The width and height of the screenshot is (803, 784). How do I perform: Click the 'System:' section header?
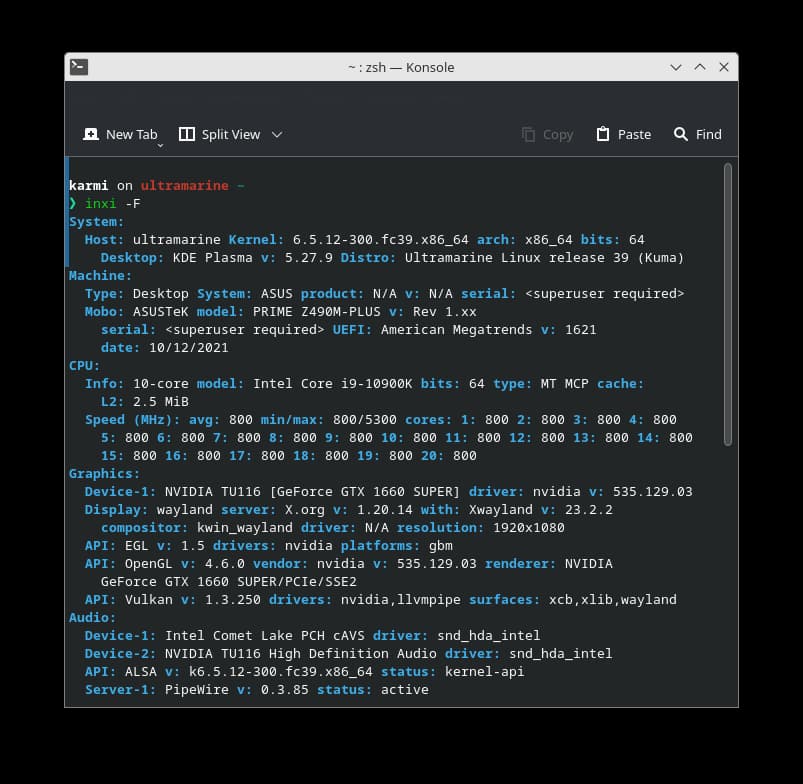[97, 222]
